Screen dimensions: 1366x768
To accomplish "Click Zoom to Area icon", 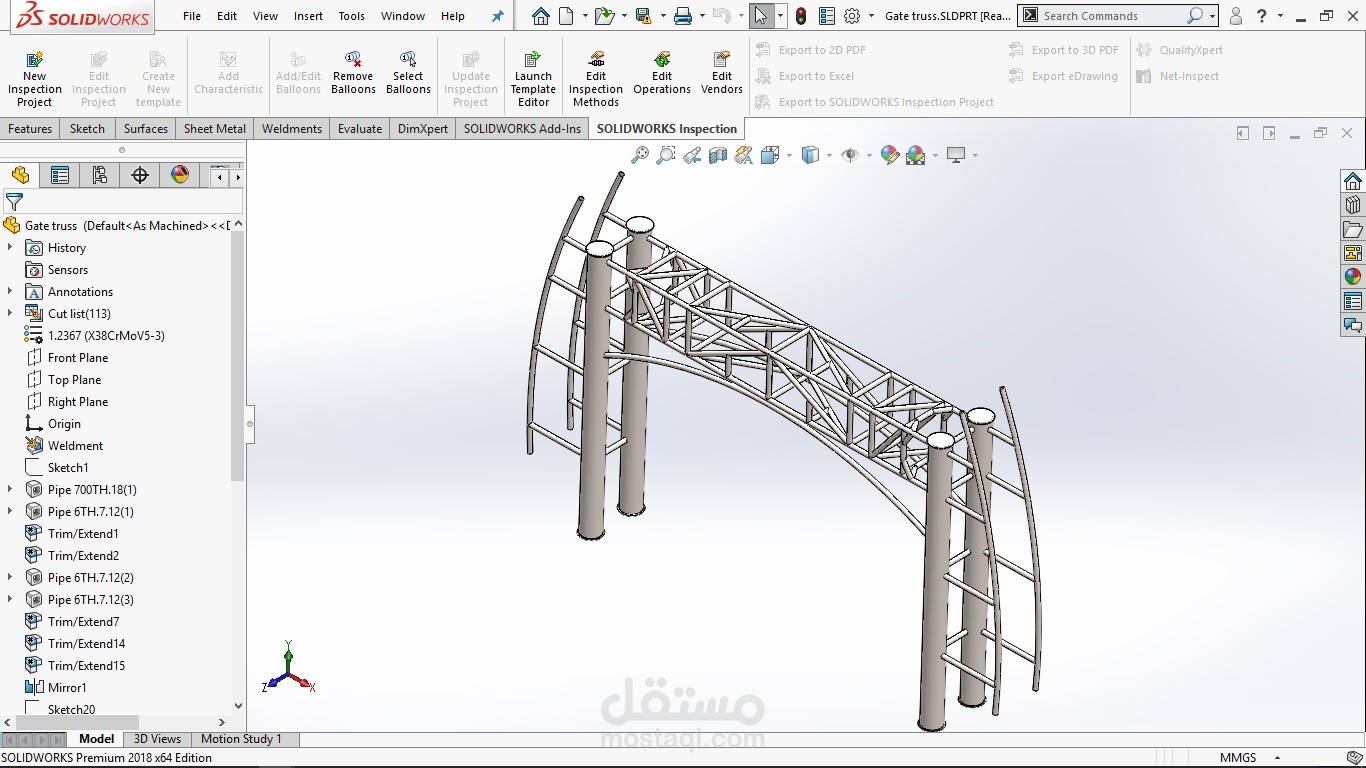I will coord(666,155).
